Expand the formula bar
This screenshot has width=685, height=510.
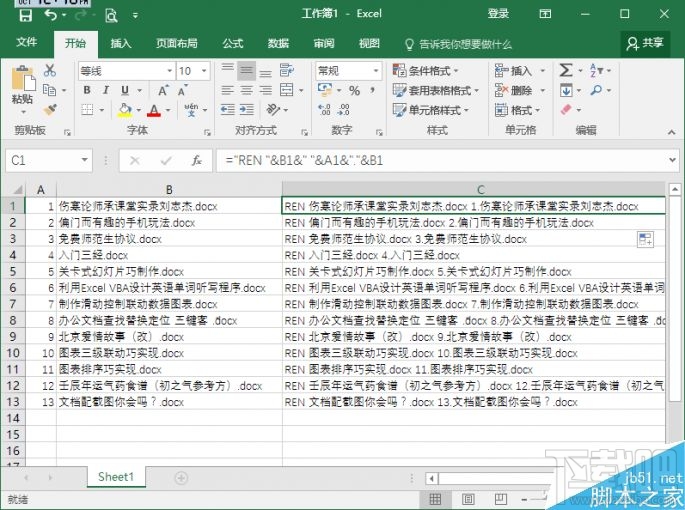(672, 160)
